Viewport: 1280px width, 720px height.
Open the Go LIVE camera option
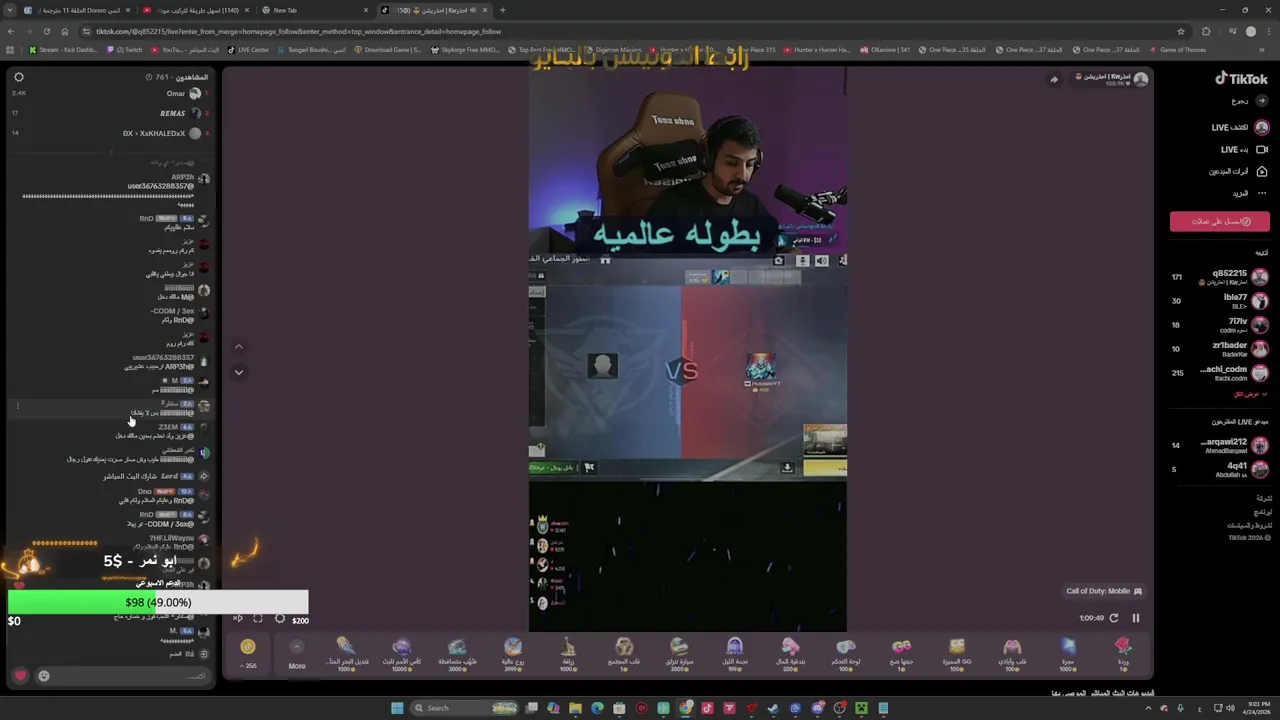click(x=1240, y=149)
